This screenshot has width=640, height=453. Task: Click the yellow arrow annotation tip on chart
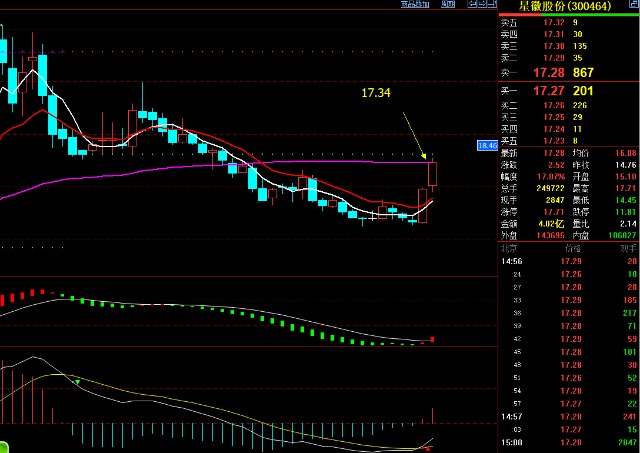[x=424, y=157]
